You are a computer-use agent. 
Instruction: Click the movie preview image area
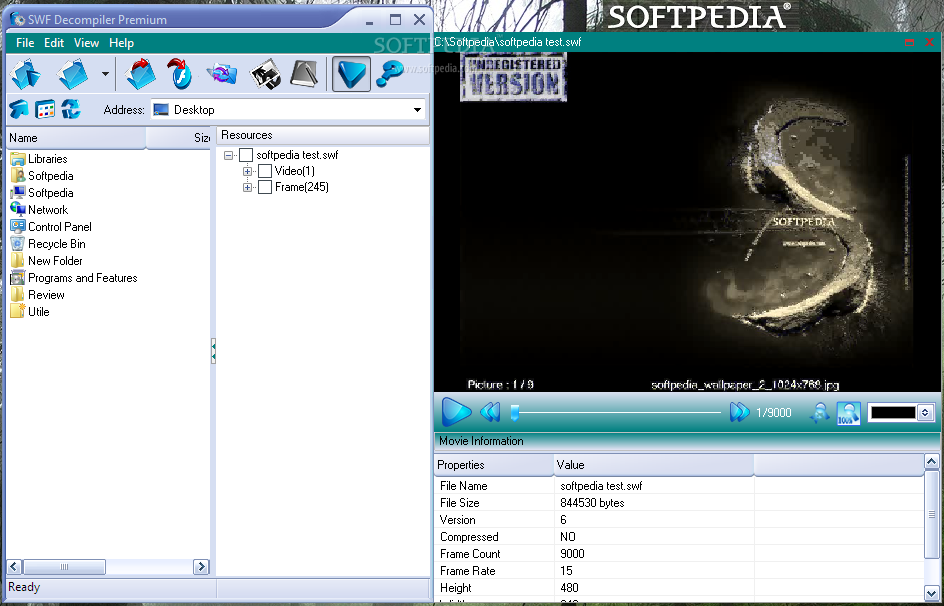(x=687, y=222)
